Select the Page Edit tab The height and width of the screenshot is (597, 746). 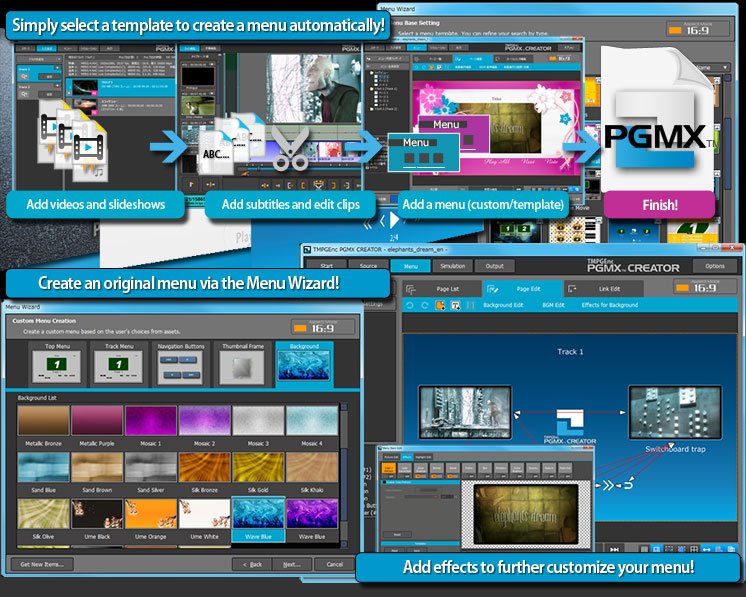point(523,289)
